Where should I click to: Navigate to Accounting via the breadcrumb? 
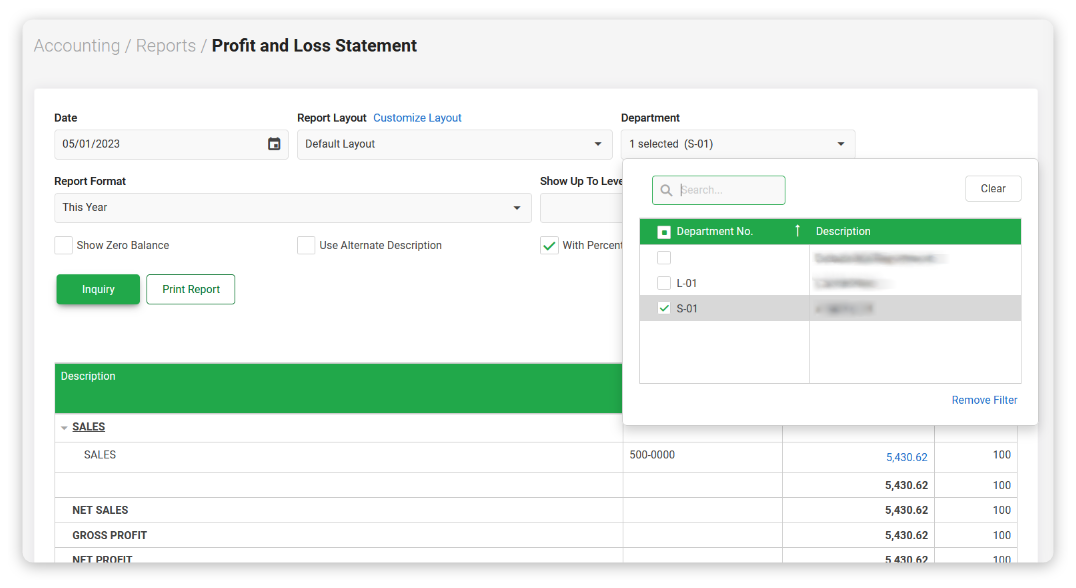point(77,45)
